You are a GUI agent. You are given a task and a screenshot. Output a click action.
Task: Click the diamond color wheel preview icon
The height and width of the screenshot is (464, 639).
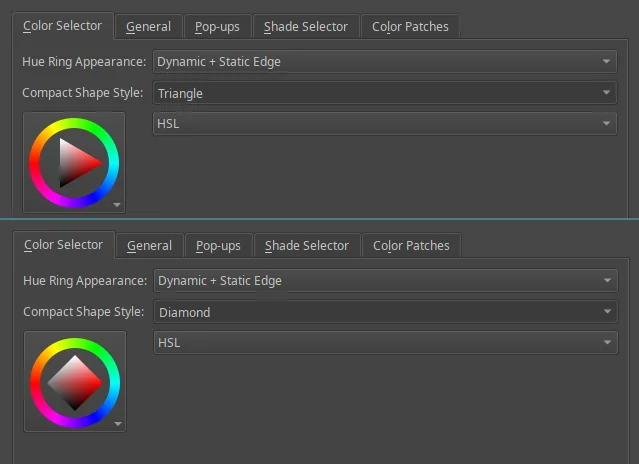(x=75, y=383)
